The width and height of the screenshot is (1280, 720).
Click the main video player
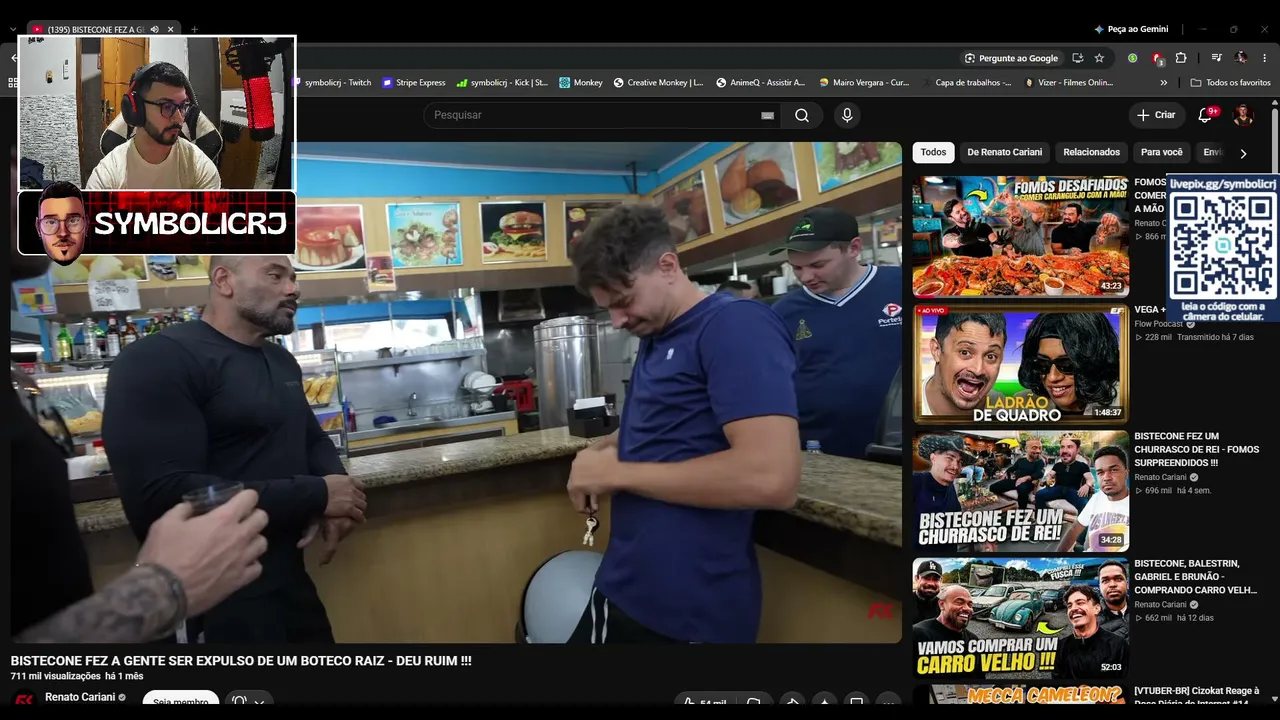(456, 392)
